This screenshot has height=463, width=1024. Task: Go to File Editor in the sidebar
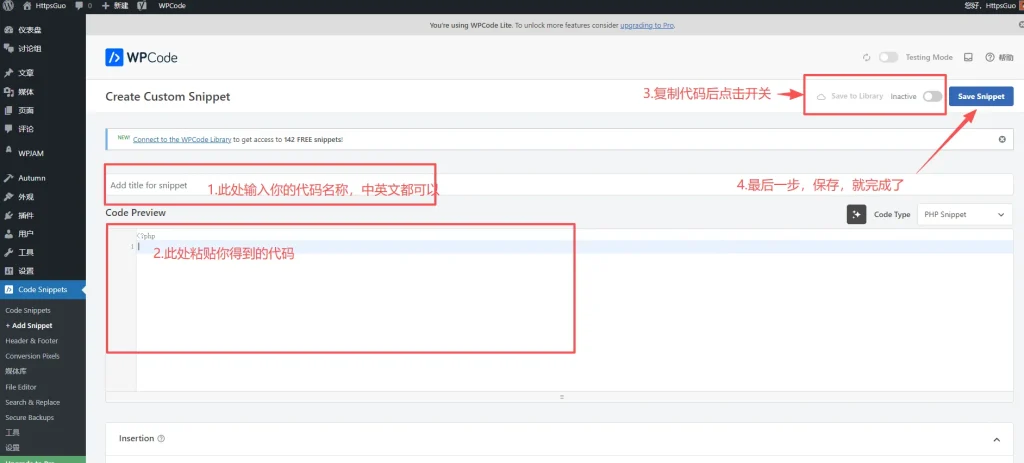[x=21, y=387]
